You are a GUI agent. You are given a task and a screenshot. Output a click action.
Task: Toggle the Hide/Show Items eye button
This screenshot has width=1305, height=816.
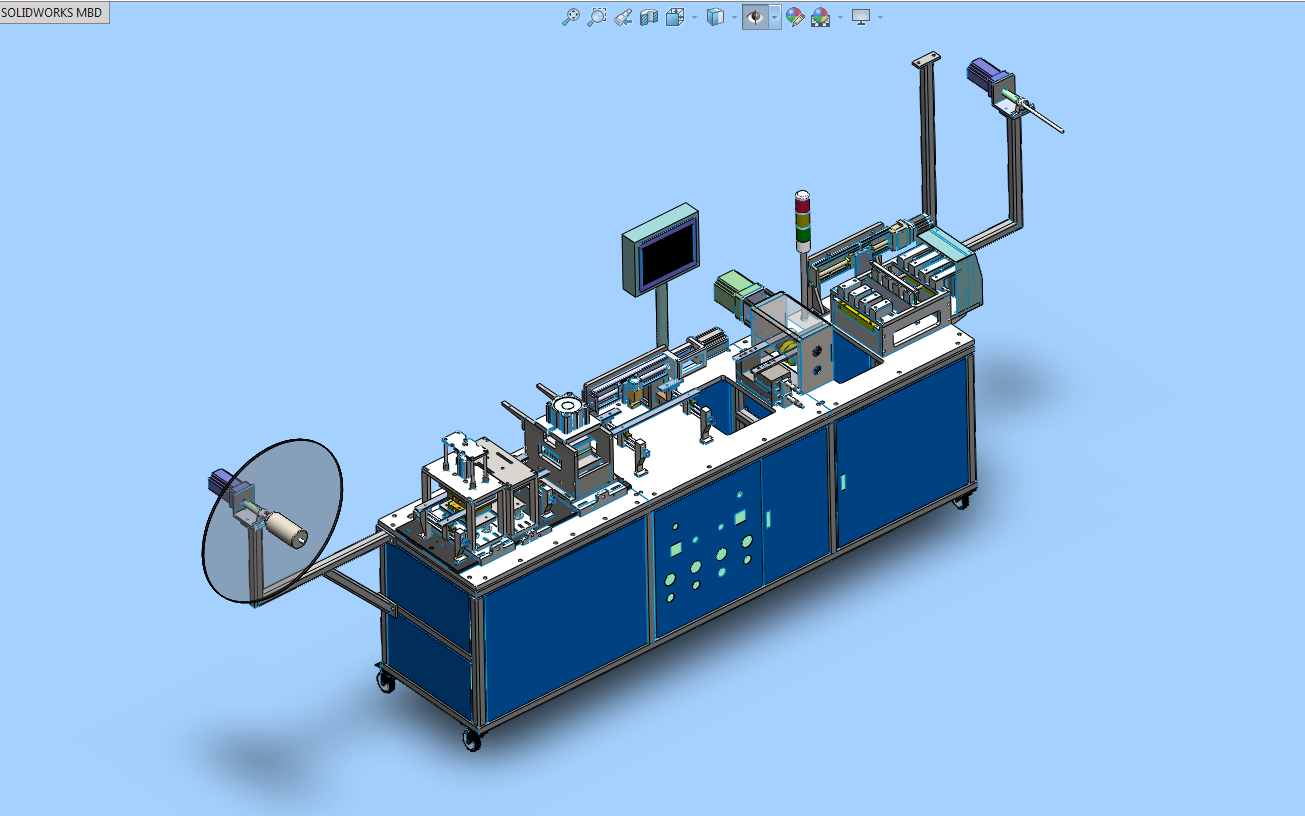click(755, 17)
